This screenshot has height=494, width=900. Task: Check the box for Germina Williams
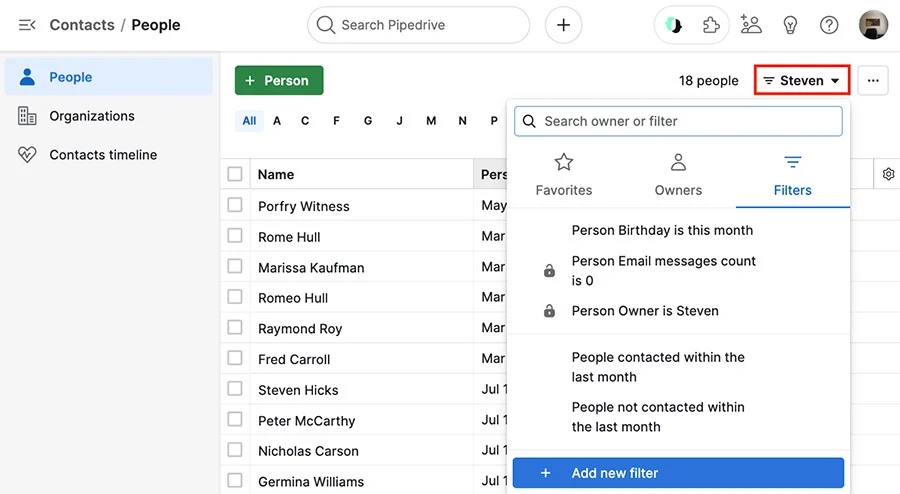[235, 480]
